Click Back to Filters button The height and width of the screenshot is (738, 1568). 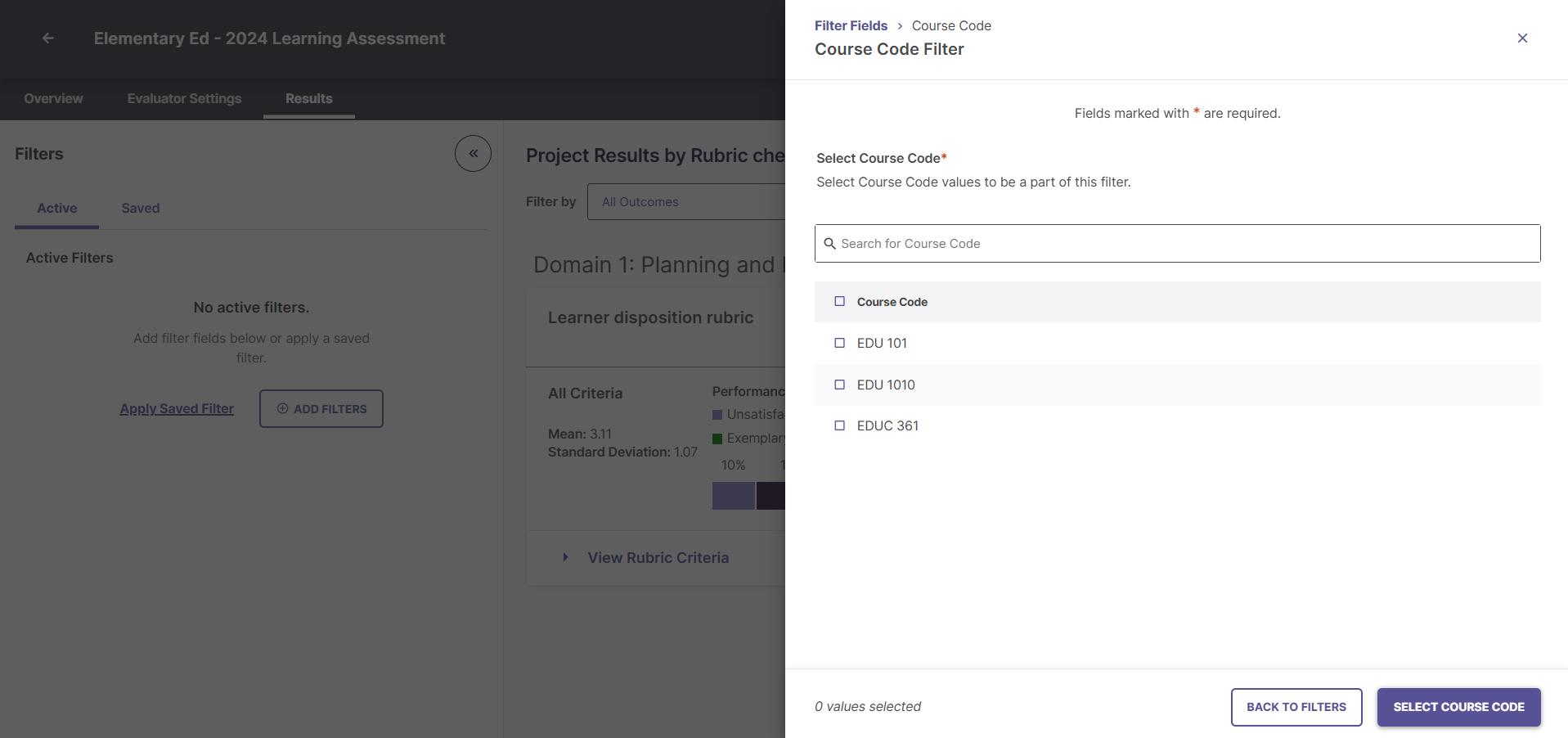pos(1296,707)
